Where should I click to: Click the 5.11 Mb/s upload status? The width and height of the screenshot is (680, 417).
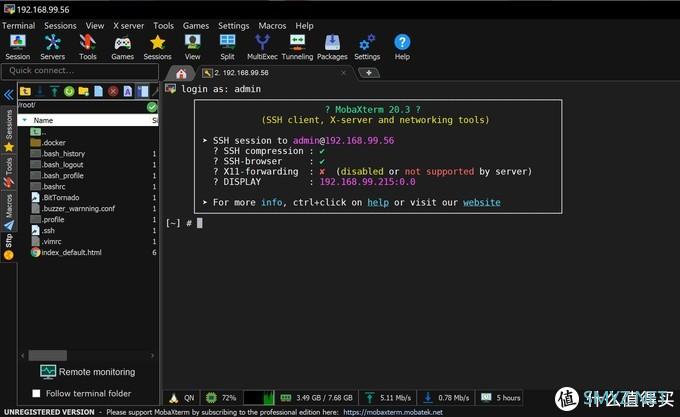pyautogui.click(x=388, y=397)
